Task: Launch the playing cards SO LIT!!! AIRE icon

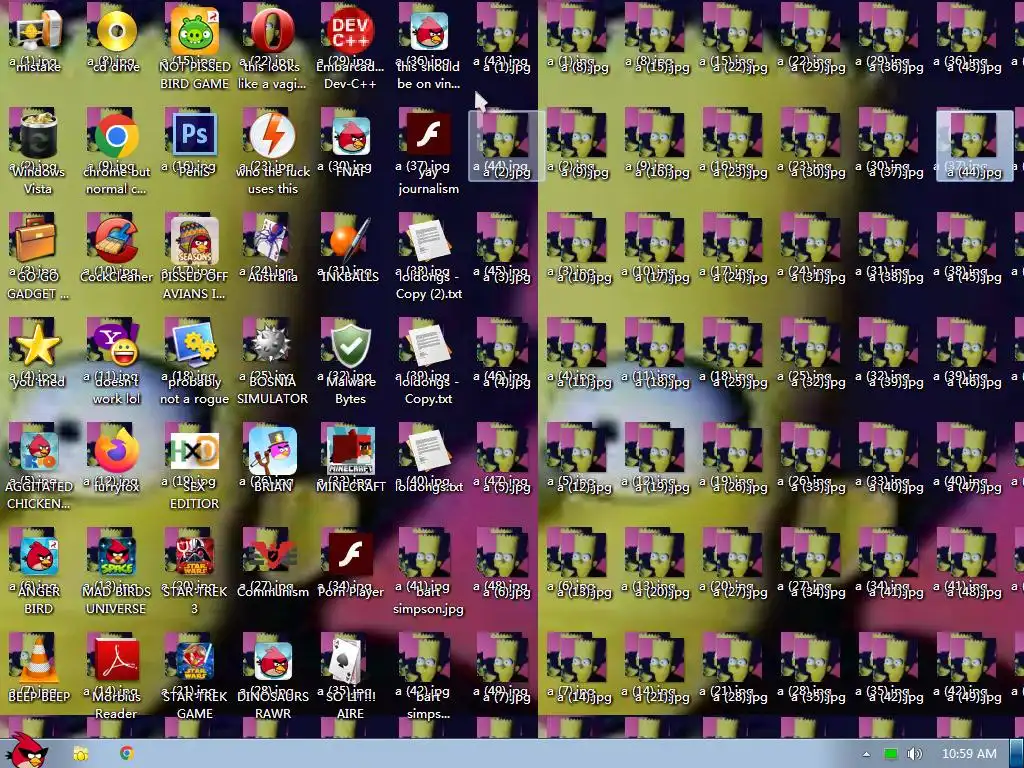Action: [x=346, y=660]
